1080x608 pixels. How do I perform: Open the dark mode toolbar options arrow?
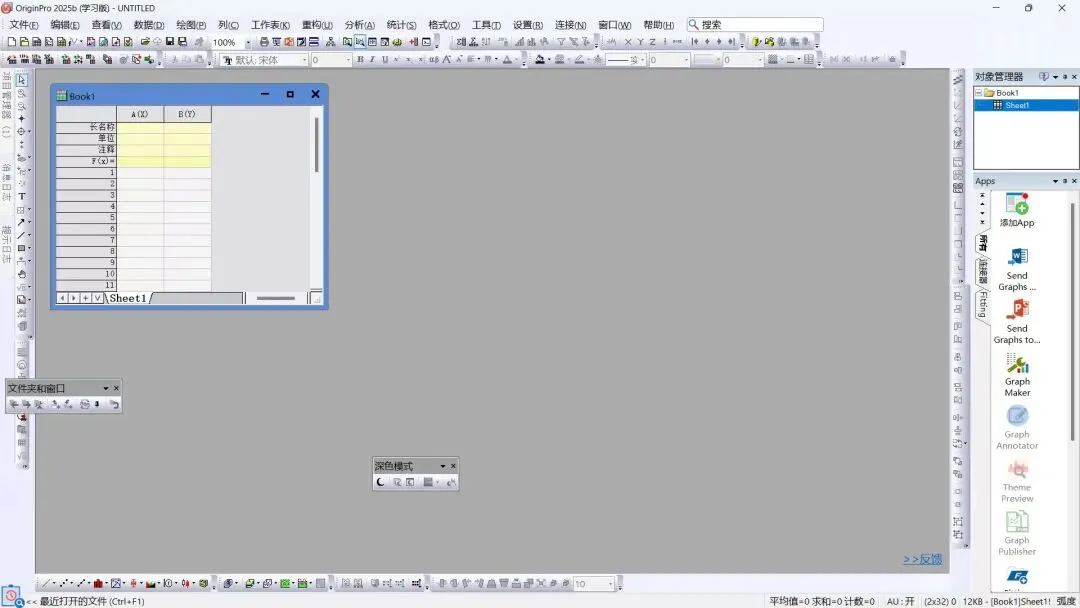click(443, 466)
